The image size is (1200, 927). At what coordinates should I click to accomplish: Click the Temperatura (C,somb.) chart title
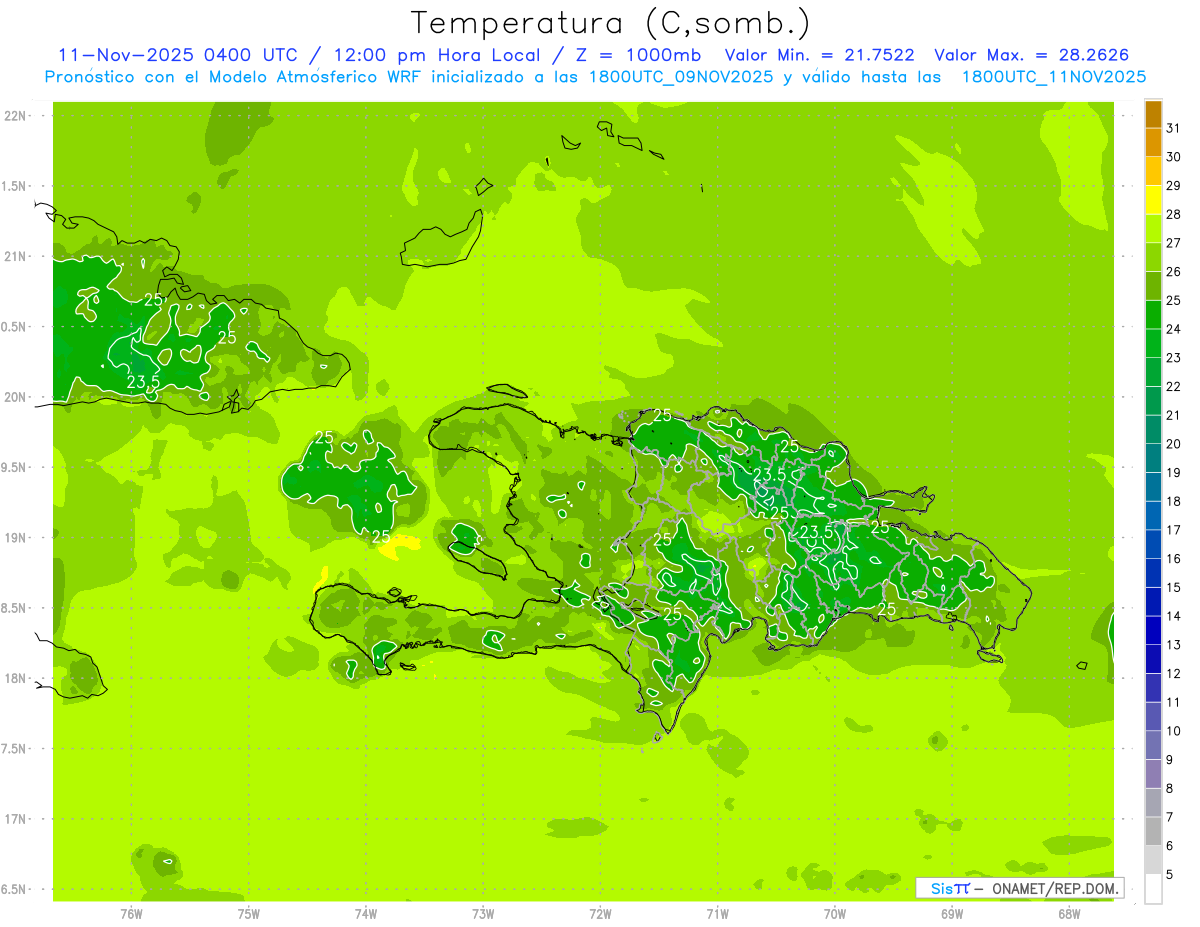click(x=610, y=23)
